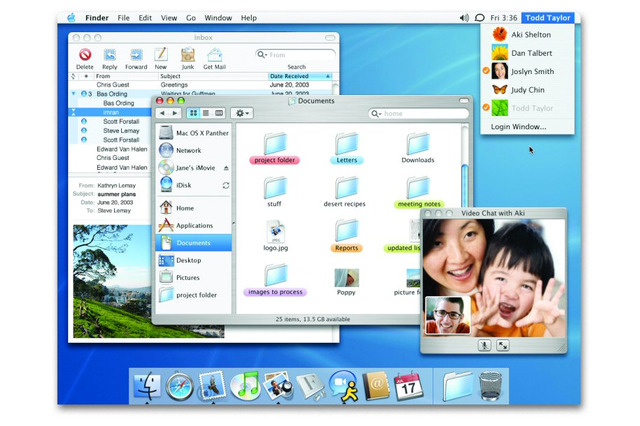Open iCal calendar icon in Dock
Screen dimensions: 640x426
pyautogui.click(x=407, y=383)
